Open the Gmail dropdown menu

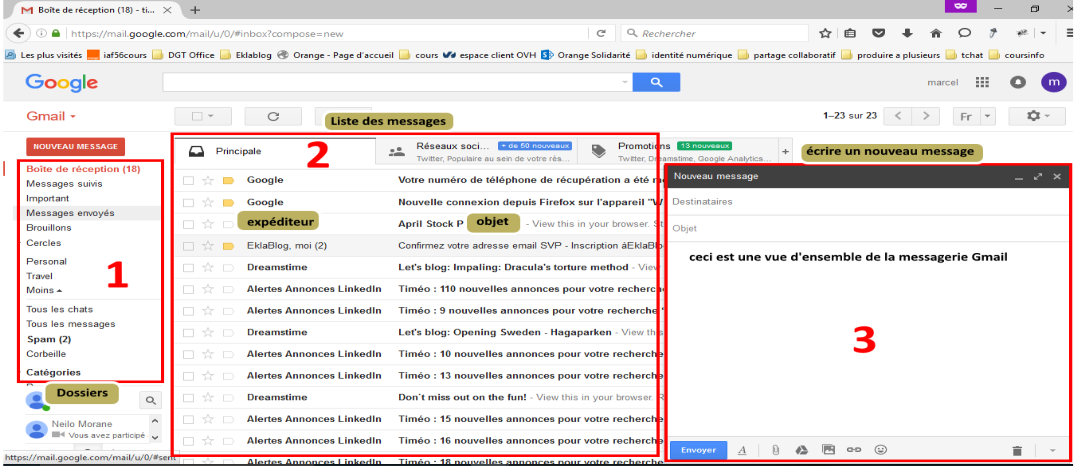pos(52,116)
